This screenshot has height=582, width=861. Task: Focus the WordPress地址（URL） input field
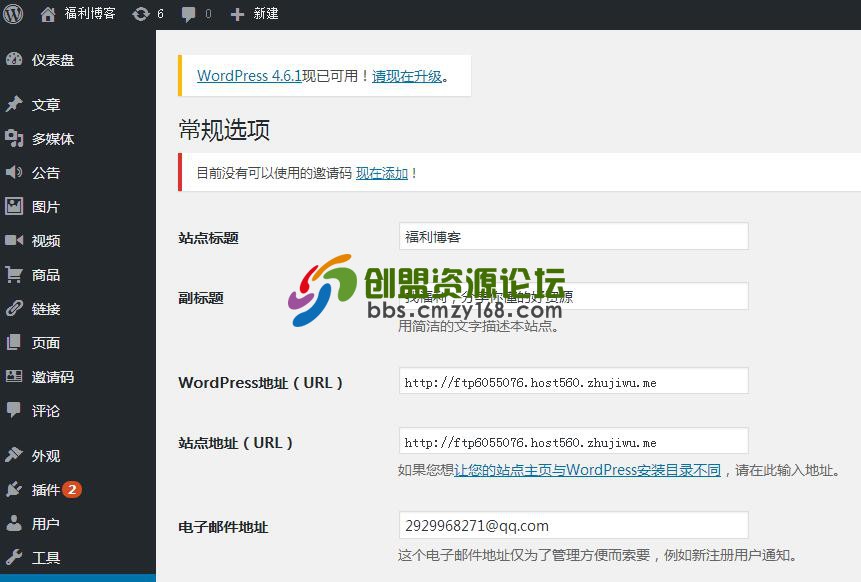(x=573, y=381)
